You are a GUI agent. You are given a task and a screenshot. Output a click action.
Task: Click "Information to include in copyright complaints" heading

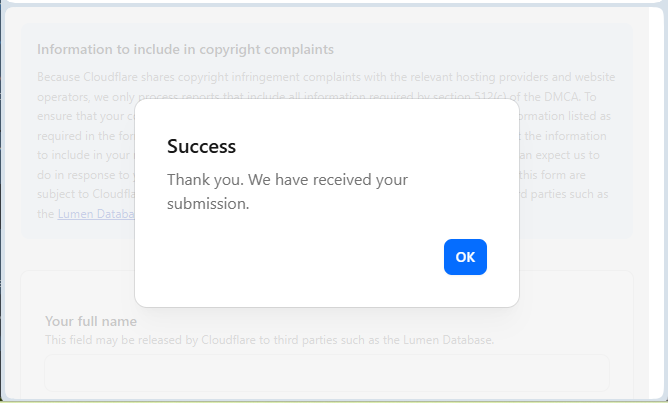tap(185, 49)
